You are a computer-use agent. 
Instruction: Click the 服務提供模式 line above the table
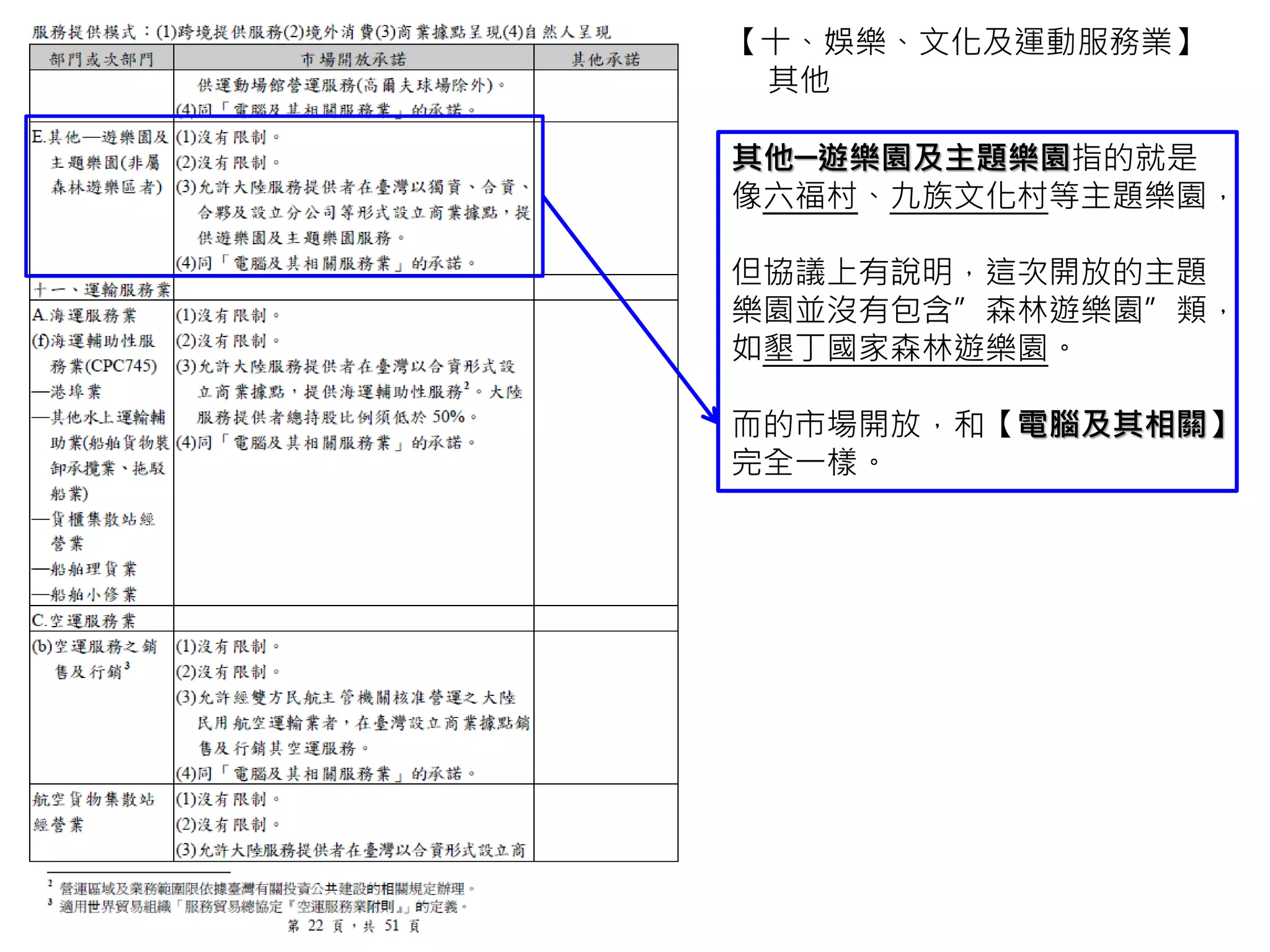pyautogui.click(x=321, y=32)
